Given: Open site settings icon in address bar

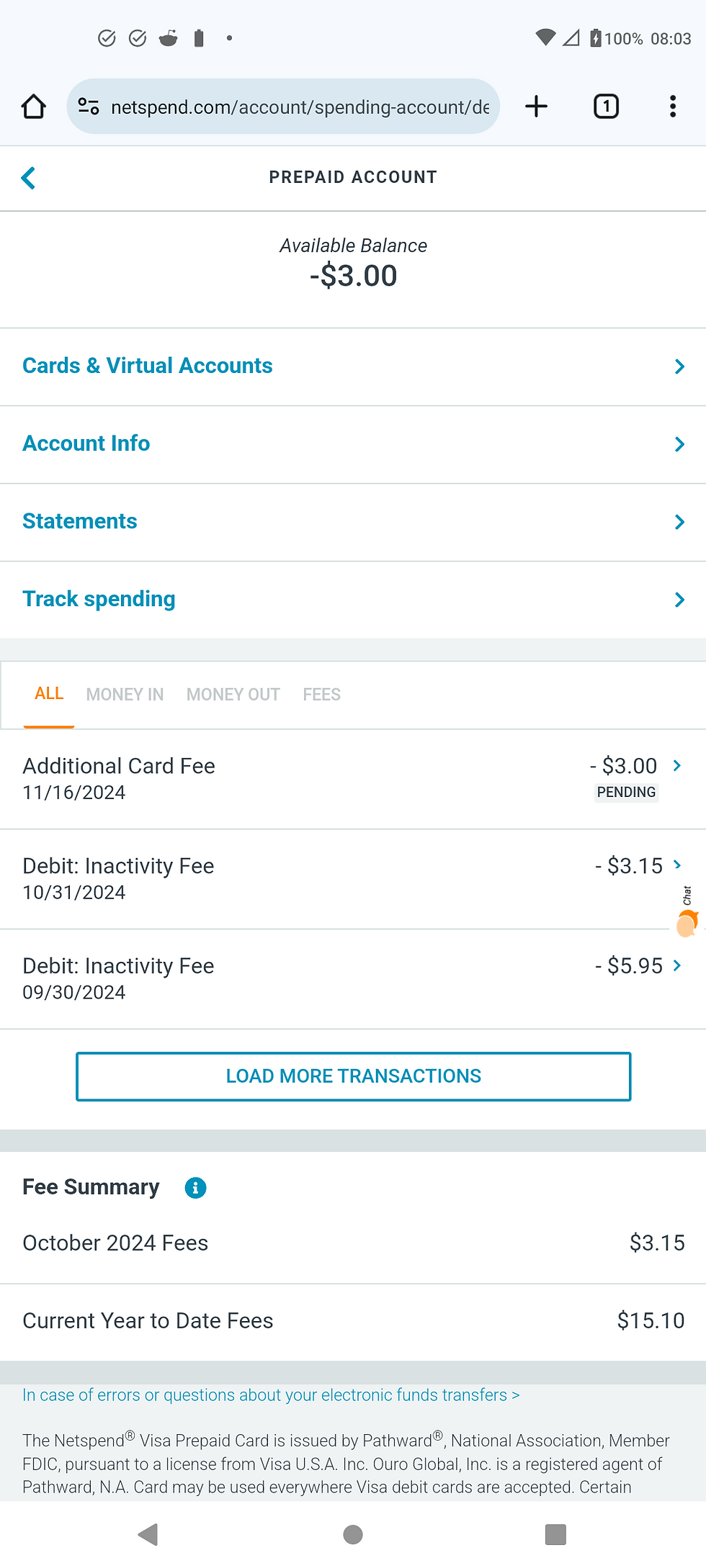Looking at the screenshot, I should pos(89,107).
